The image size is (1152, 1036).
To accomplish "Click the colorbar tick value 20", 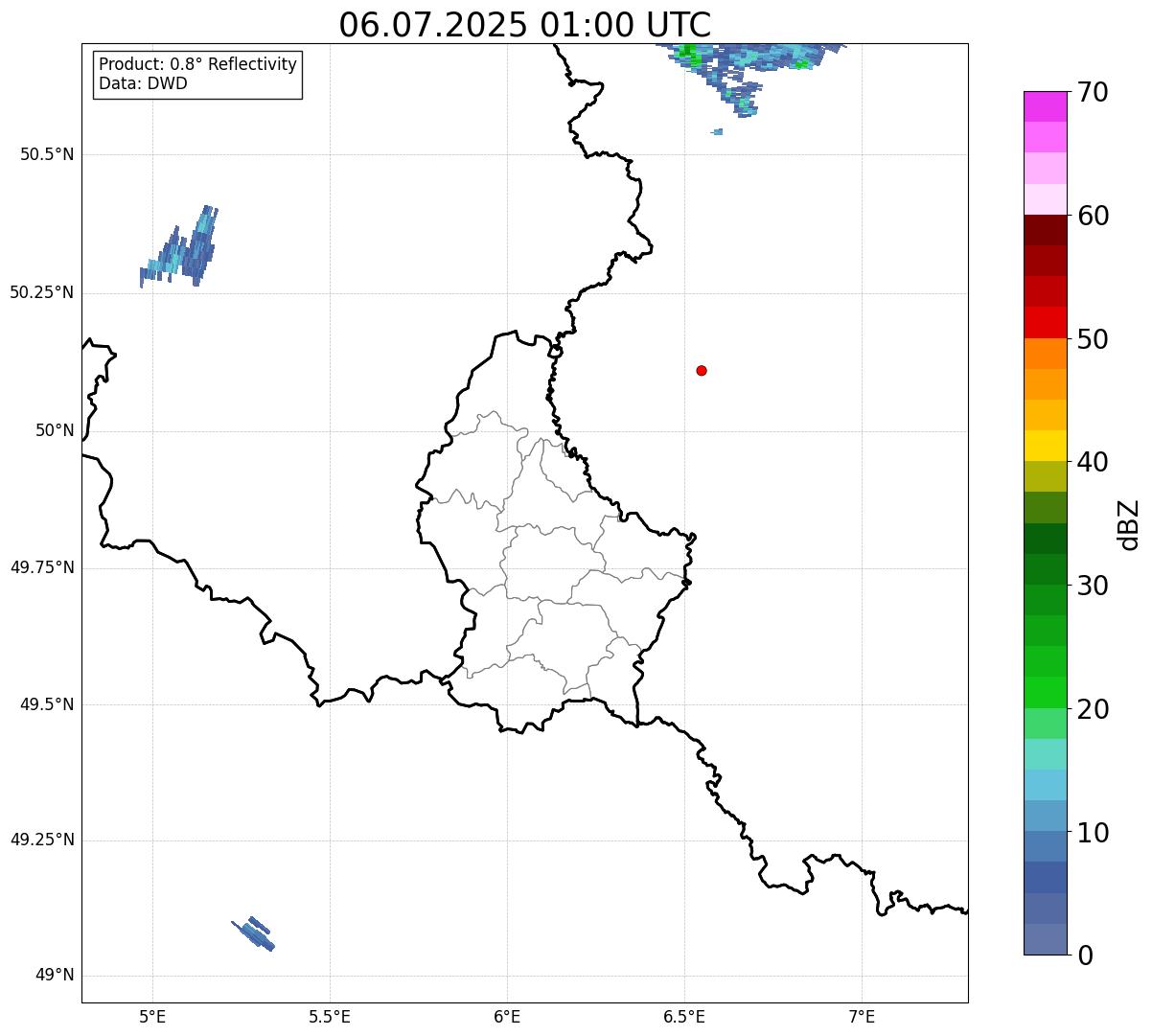I will coord(1094,709).
